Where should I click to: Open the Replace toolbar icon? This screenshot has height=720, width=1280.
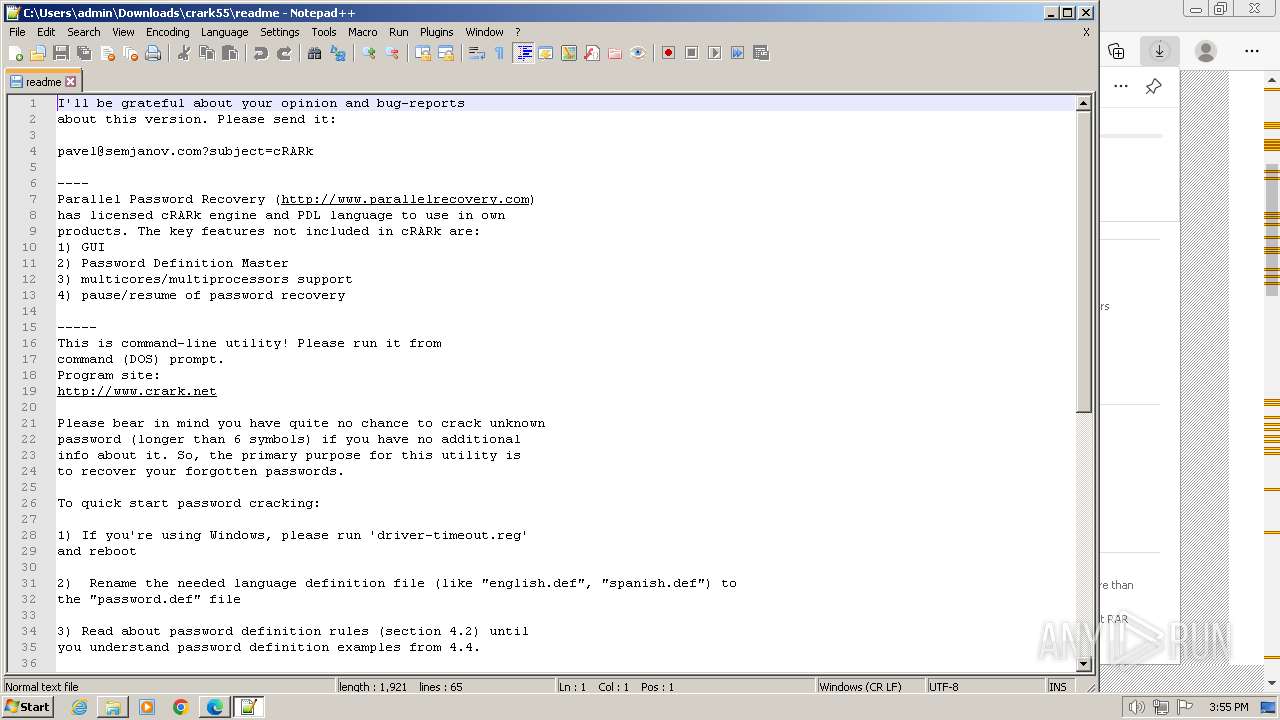point(338,53)
